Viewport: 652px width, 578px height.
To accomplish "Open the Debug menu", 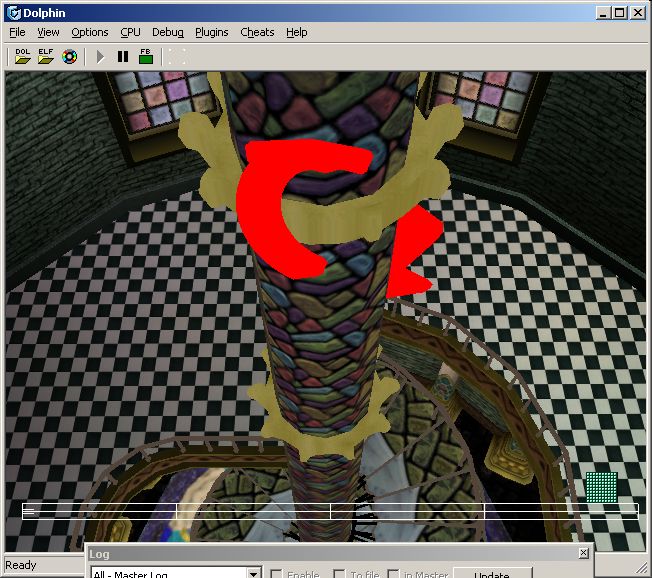I will (168, 32).
